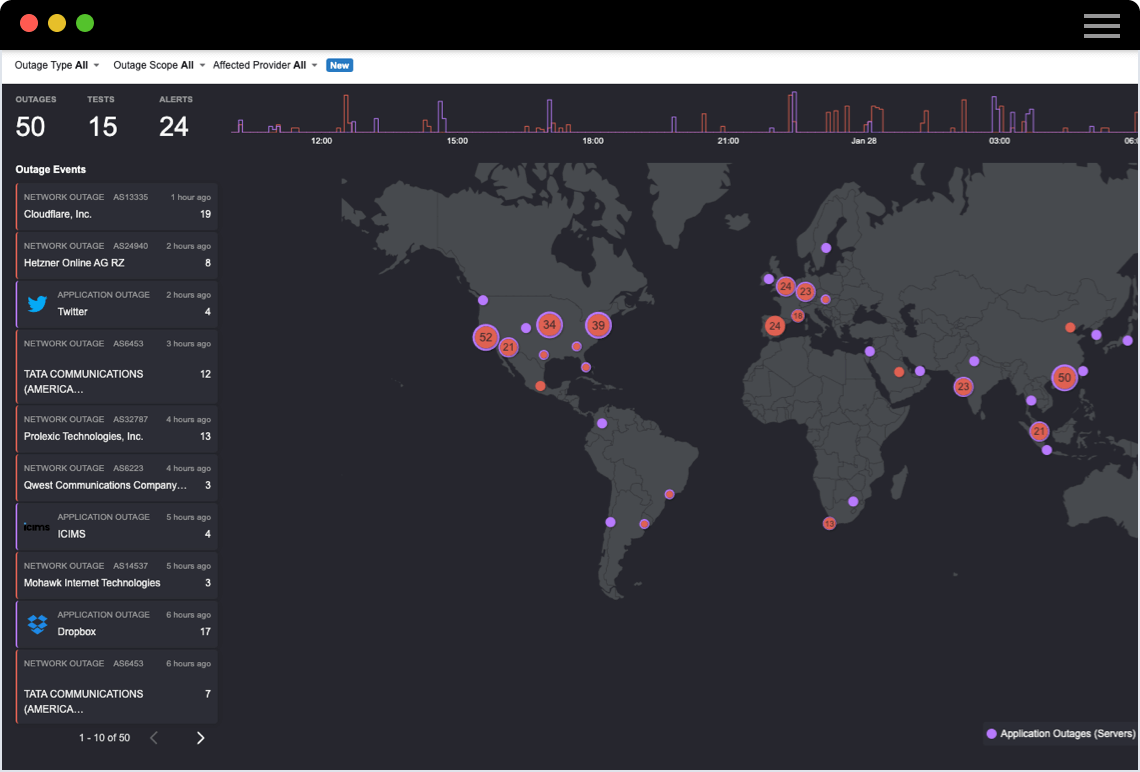Show the Tests count of 15

pos(103,126)
